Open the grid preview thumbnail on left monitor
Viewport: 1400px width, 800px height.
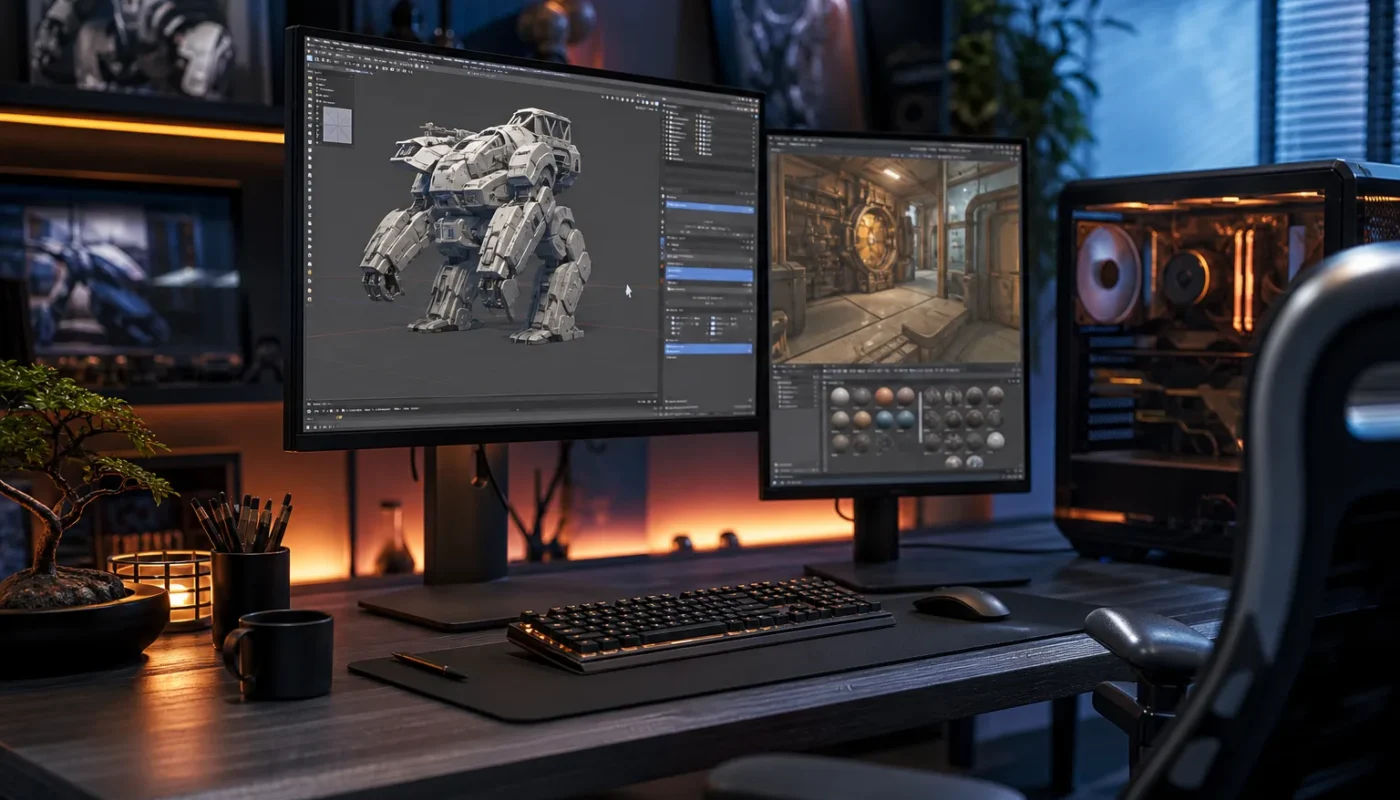(x=337, y=125)
